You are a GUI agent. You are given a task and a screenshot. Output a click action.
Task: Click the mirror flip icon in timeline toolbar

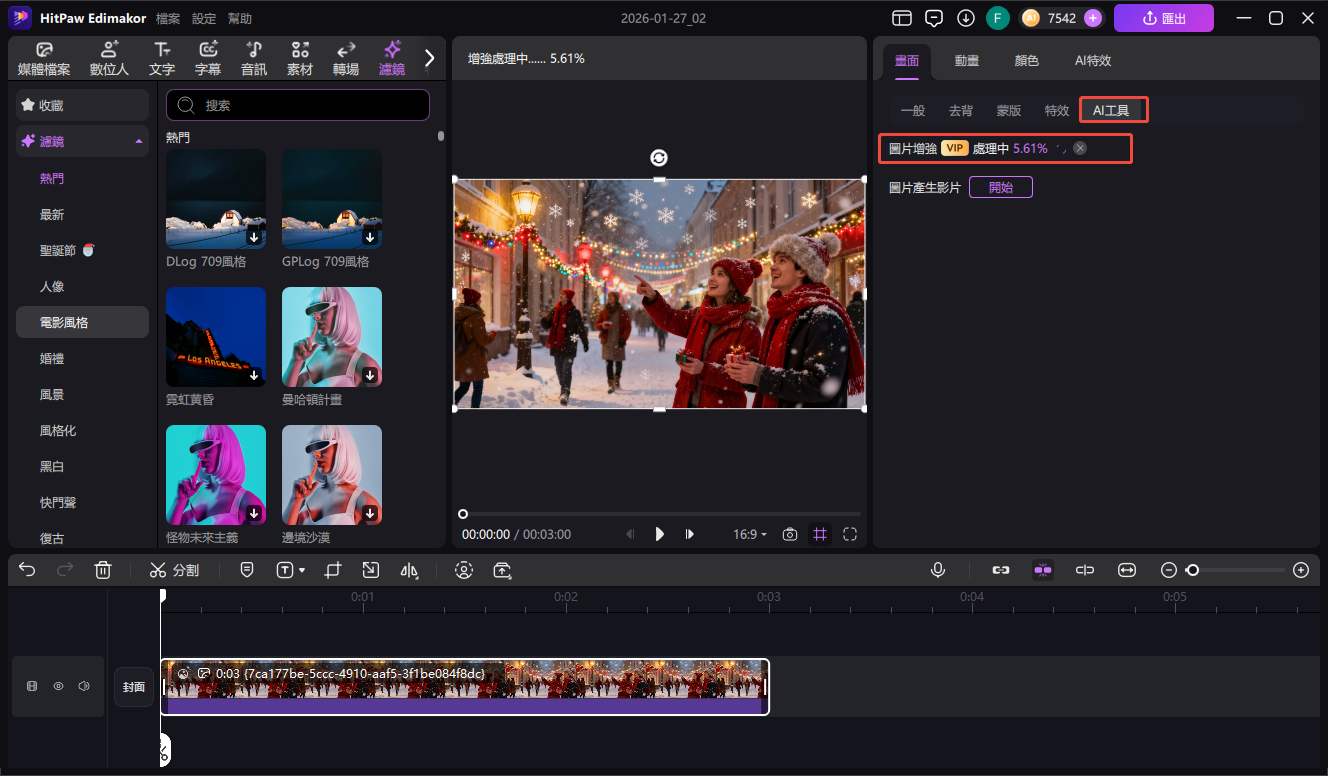tap(409, 570)
